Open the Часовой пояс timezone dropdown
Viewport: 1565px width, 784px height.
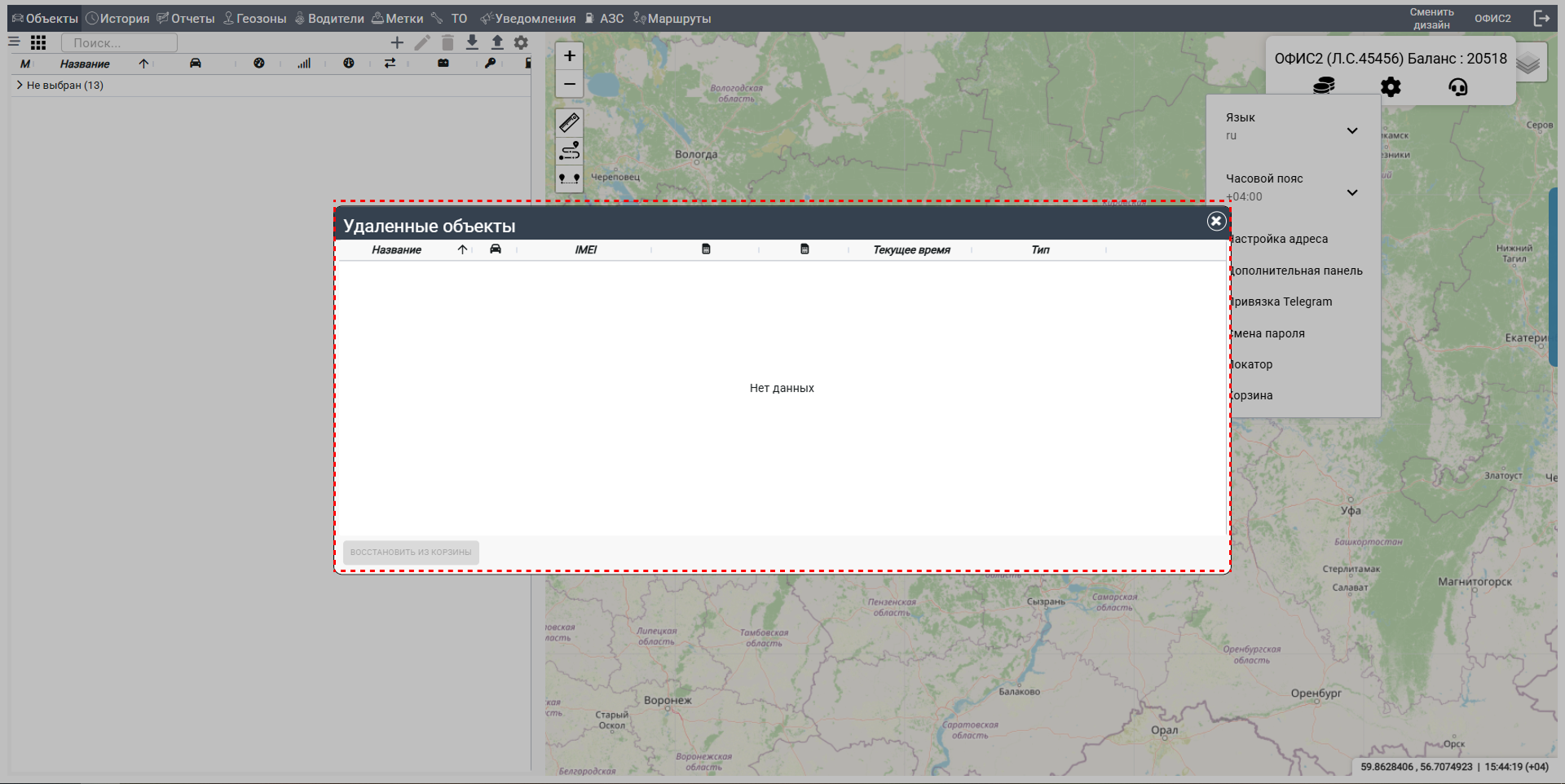click(x=1351, y=192)
